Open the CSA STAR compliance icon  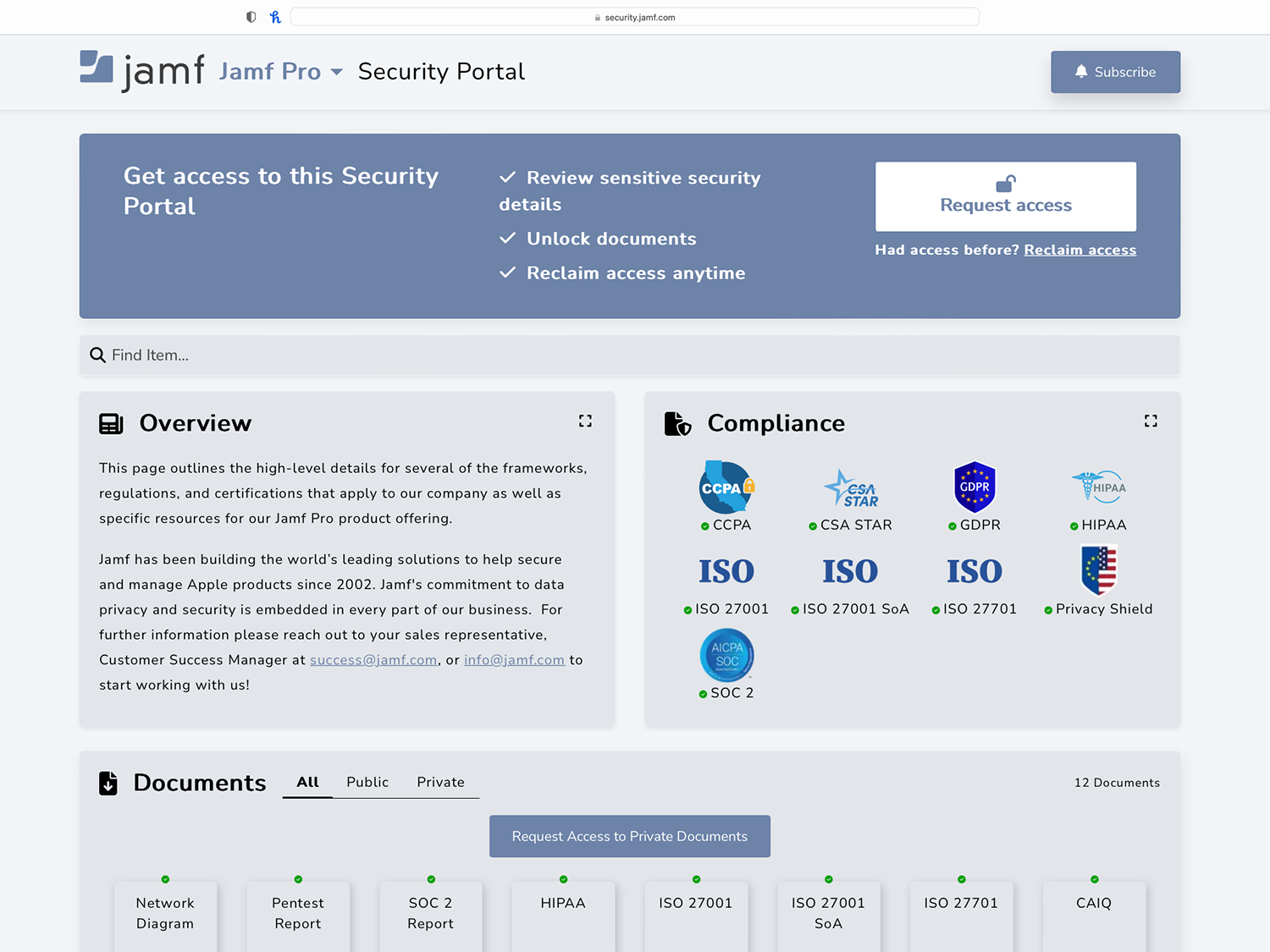point(851,488)
